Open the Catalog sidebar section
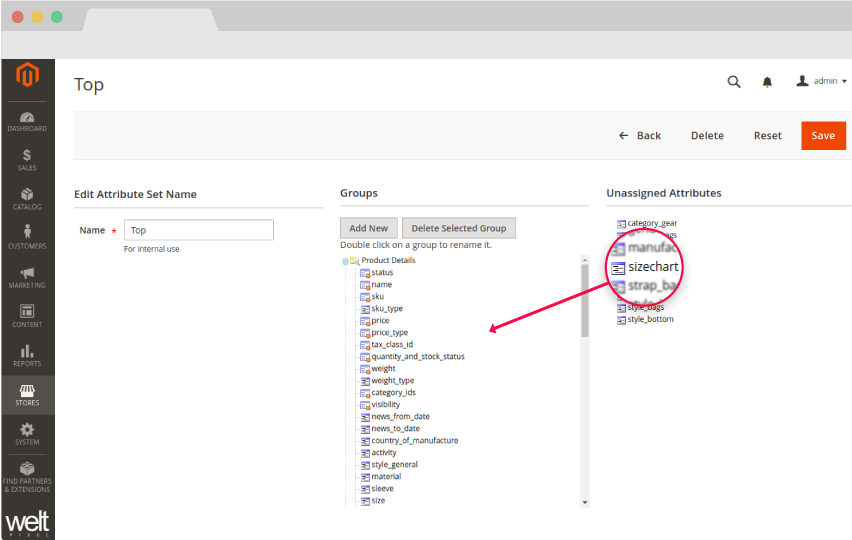 click(x=27, y=198)
